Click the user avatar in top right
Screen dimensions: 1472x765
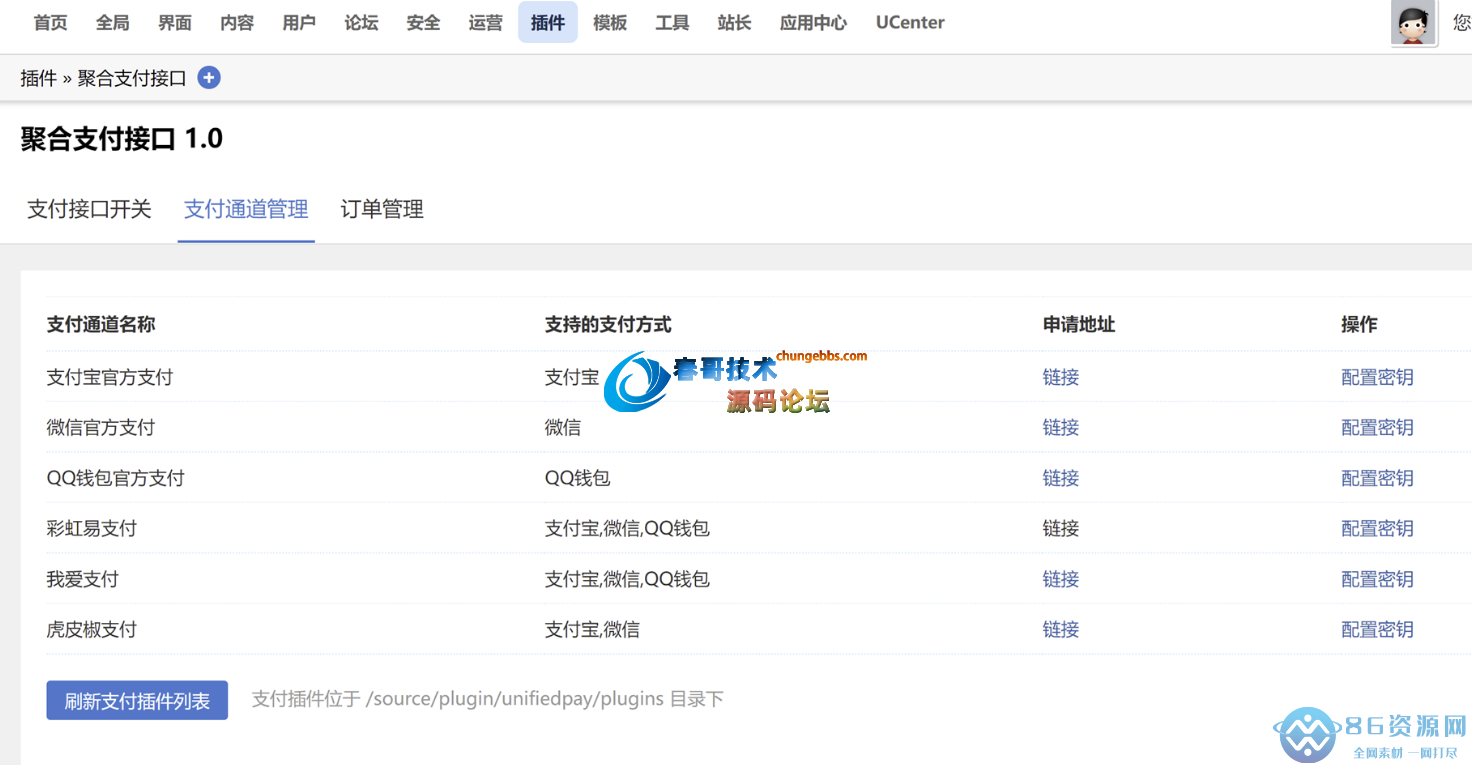pos(1413,22)
